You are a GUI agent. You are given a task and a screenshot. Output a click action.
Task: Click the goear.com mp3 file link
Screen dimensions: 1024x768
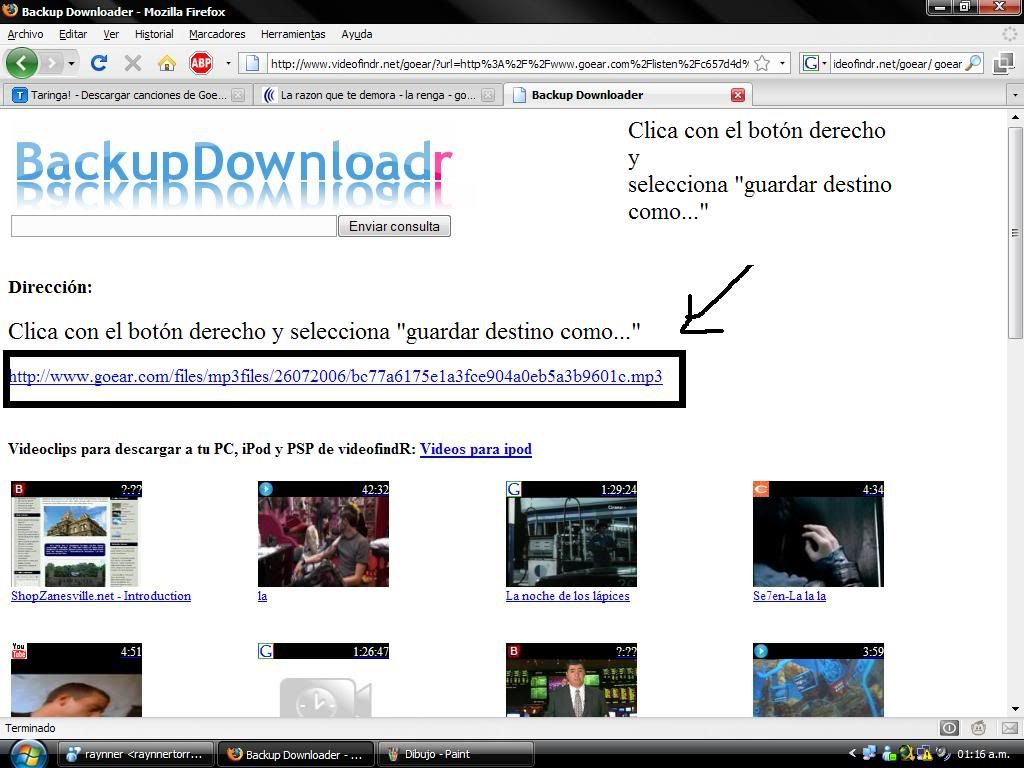(x=335, y=377)
